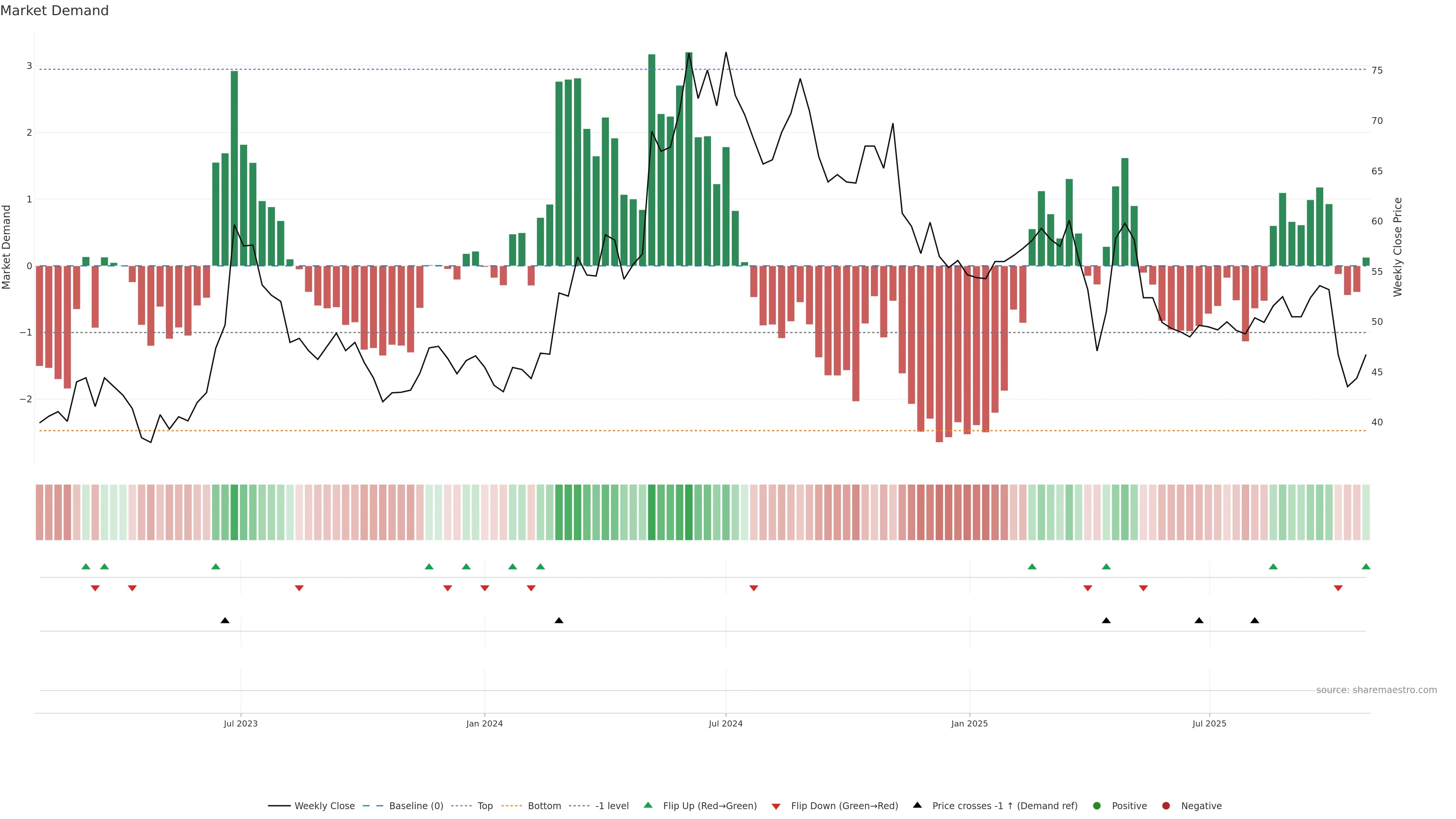Click the first black price-cross marker before Jul 2023
The image size is (1456, 819).
(x=225, y=620)
